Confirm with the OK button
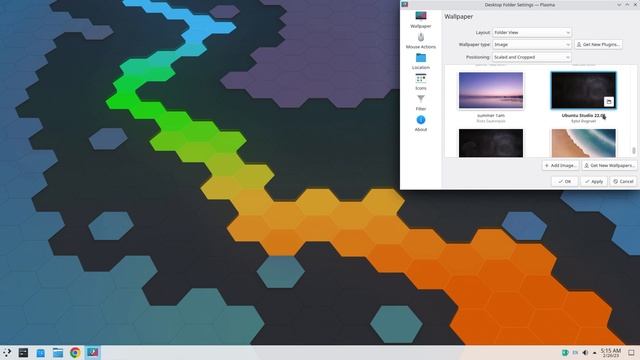Image resolution: width=640 pixels, height=360 pixels. [x=564, y=181]
